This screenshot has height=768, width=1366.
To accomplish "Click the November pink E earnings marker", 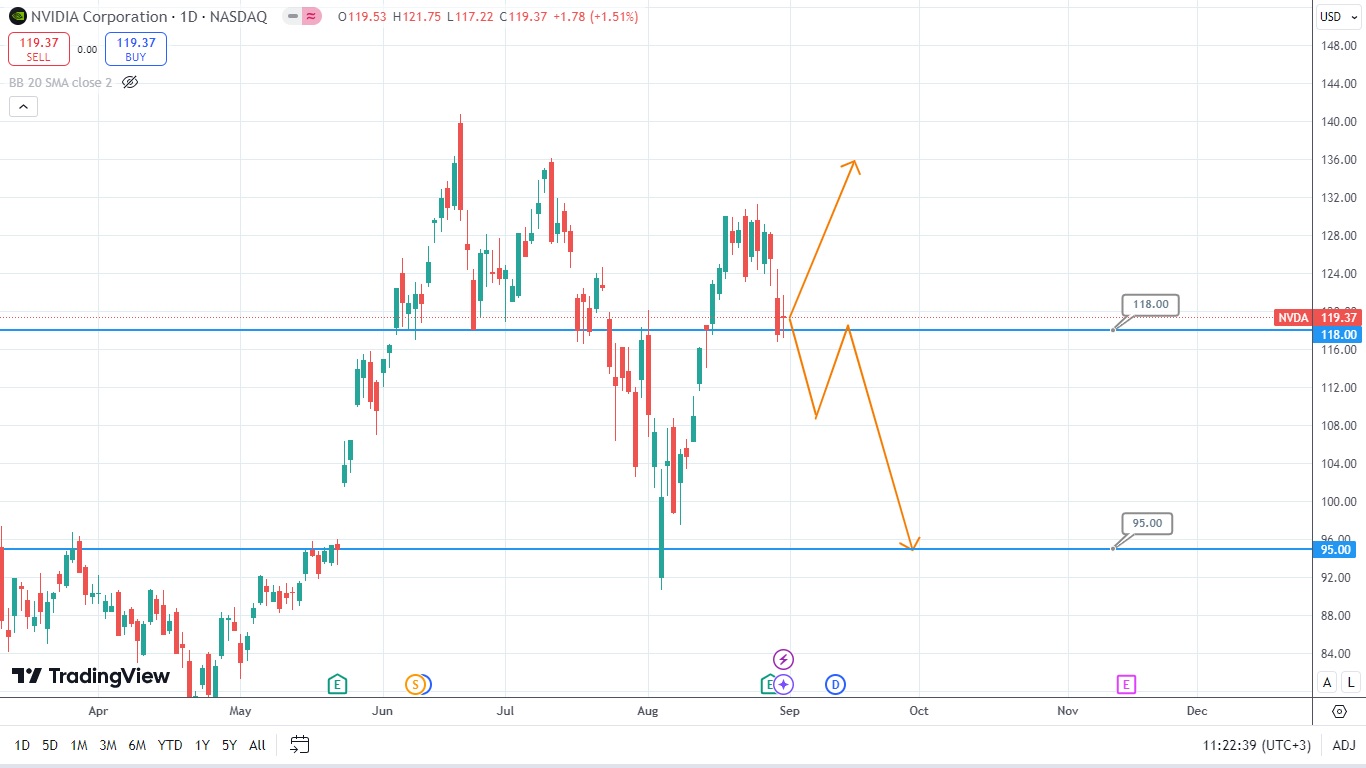I will [1126, 685].
